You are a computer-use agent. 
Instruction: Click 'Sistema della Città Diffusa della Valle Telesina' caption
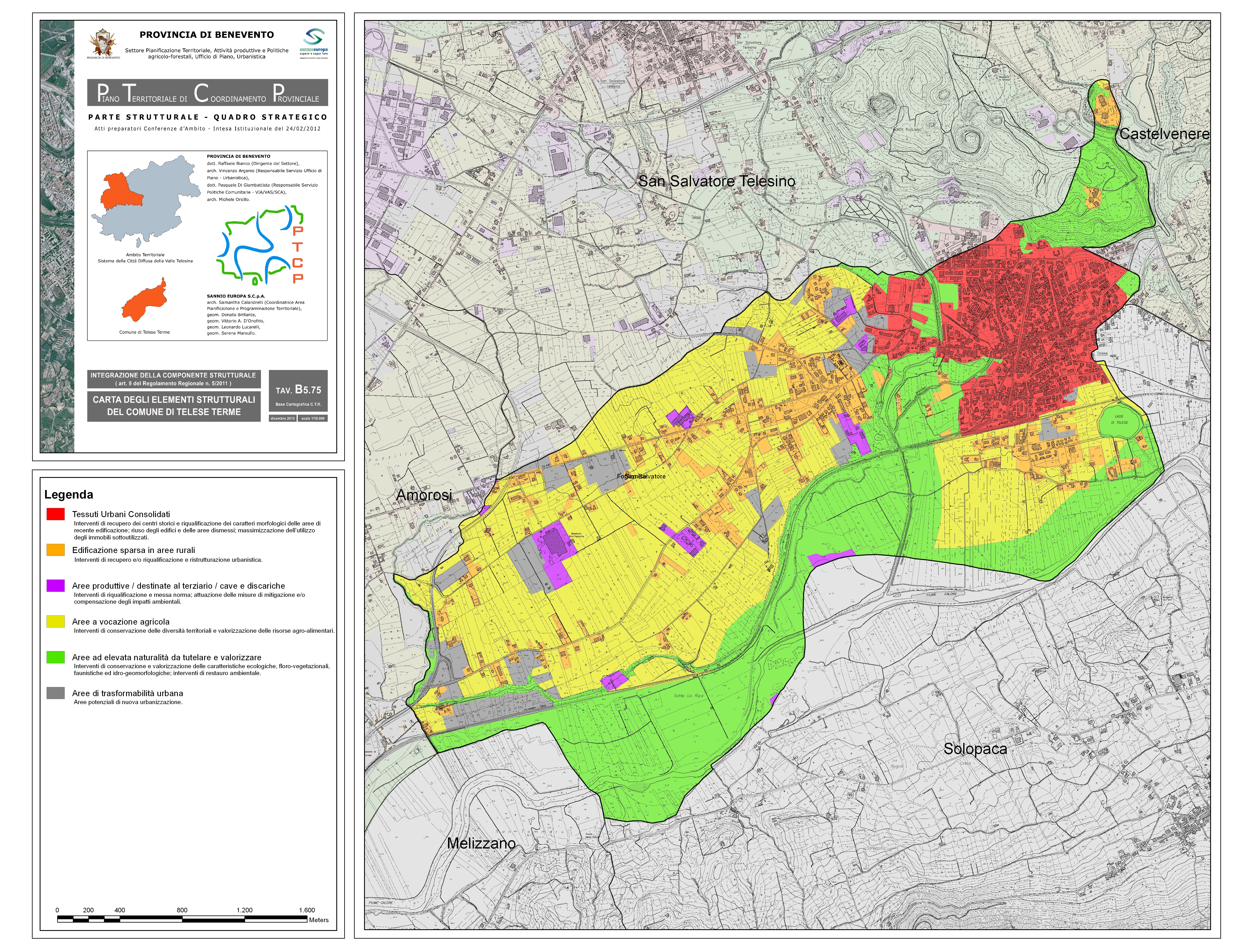(x=145, y=261)
